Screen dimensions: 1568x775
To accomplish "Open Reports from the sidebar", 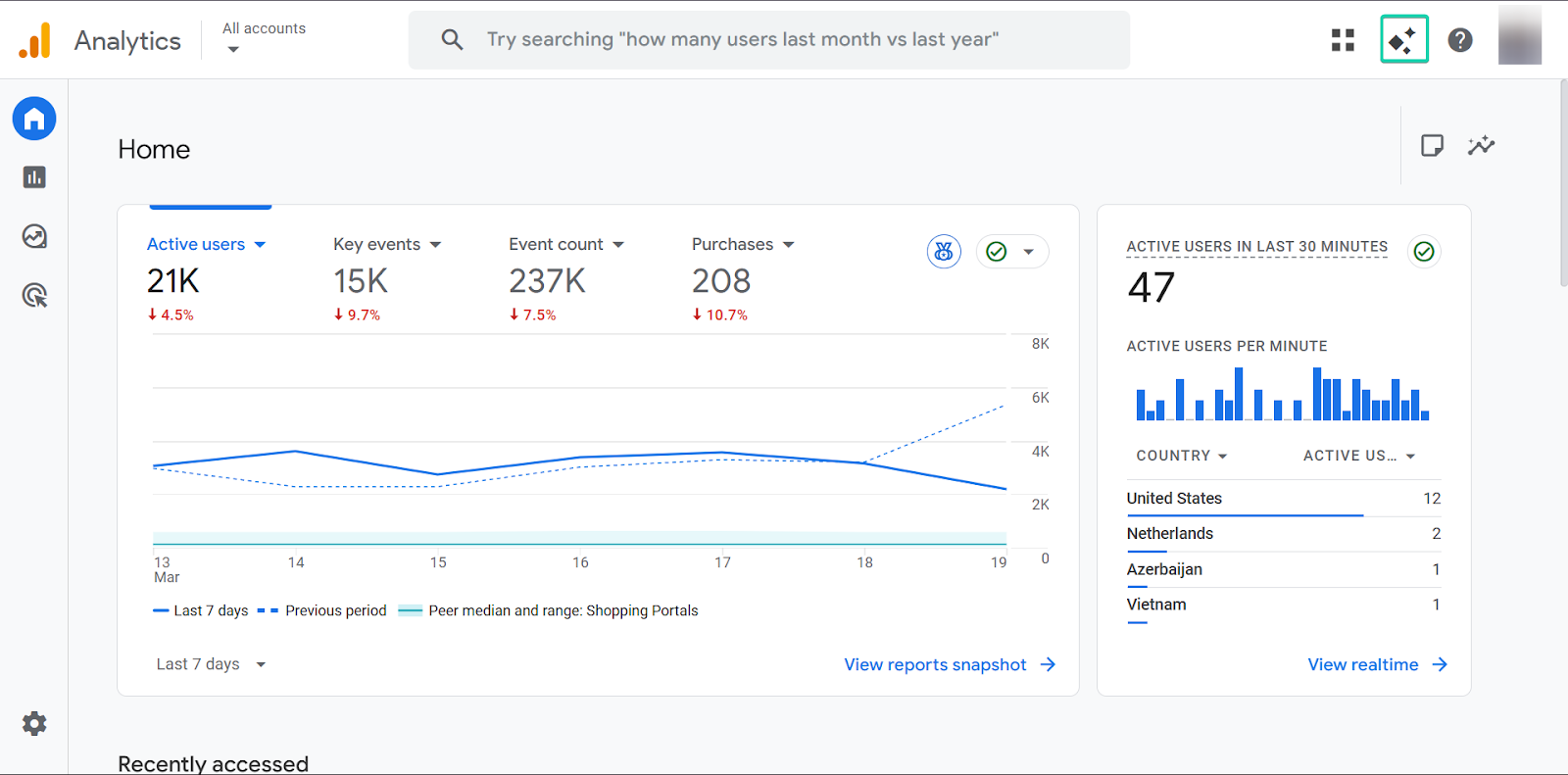I will [x=34, y=177].
